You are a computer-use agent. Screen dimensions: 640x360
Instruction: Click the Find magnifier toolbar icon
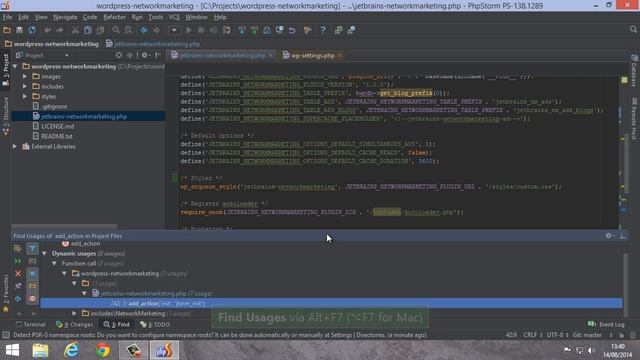click(116, 30)
